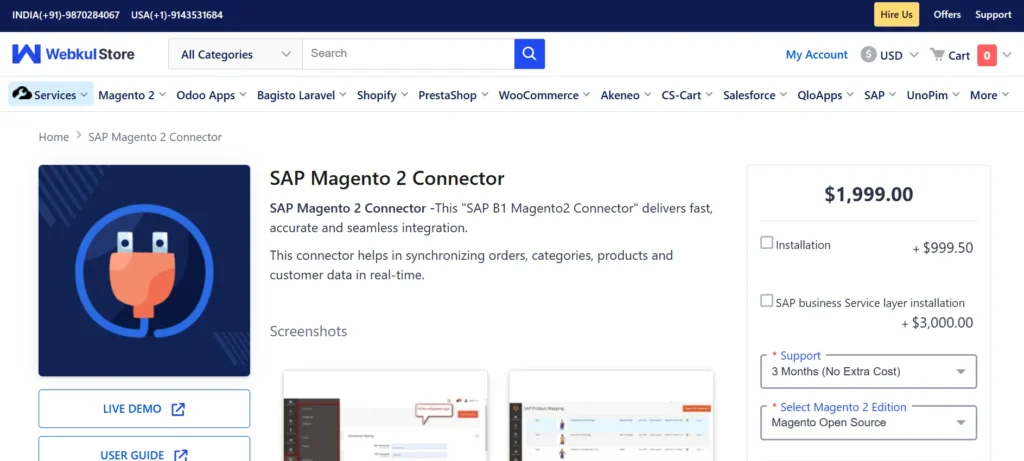Open first screenshot thumbnail with speech bubble
This screenshot has height=461, width=1024.
[x=385, y=415]
